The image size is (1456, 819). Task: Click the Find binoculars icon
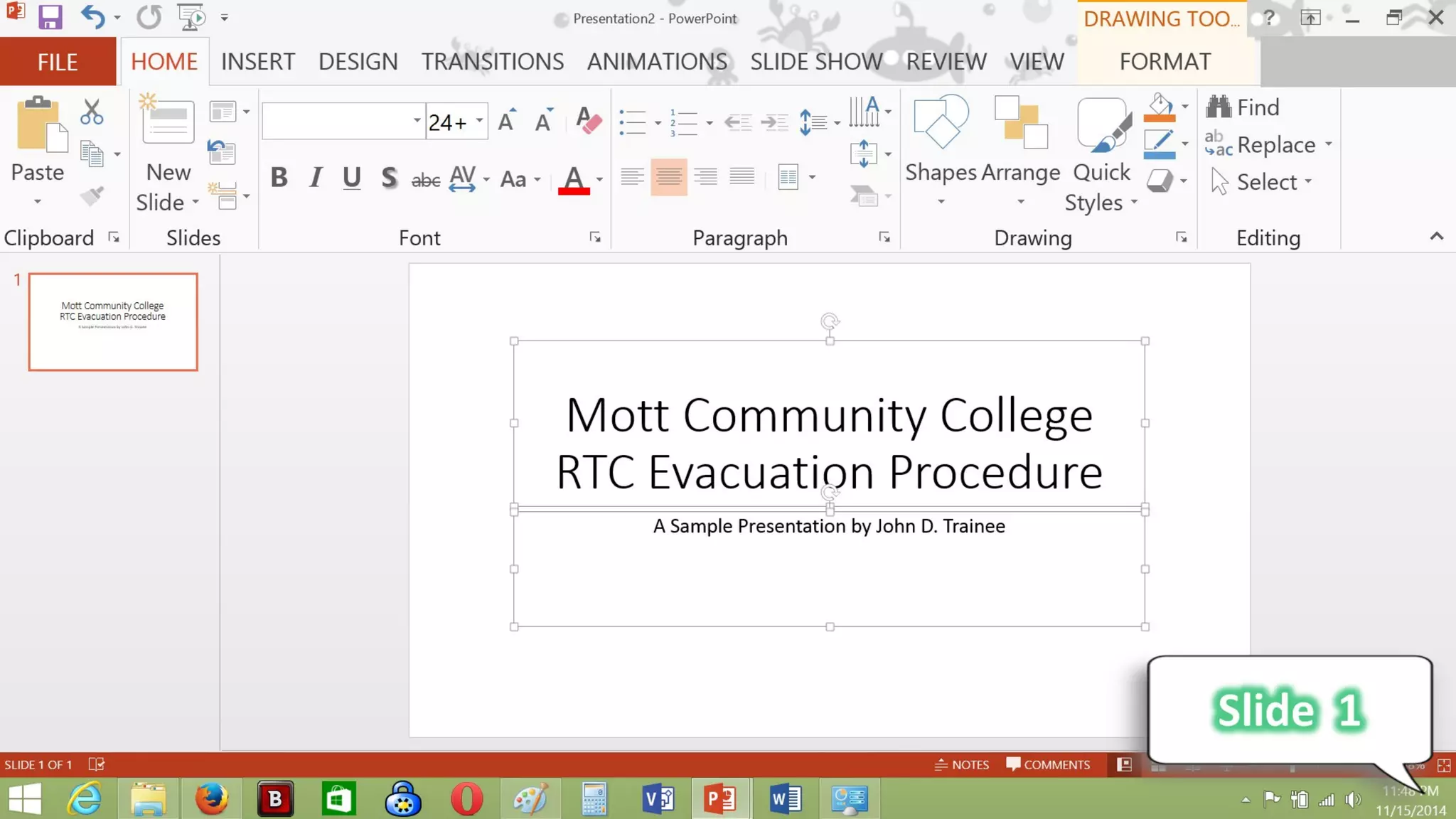coord(1219,107)
